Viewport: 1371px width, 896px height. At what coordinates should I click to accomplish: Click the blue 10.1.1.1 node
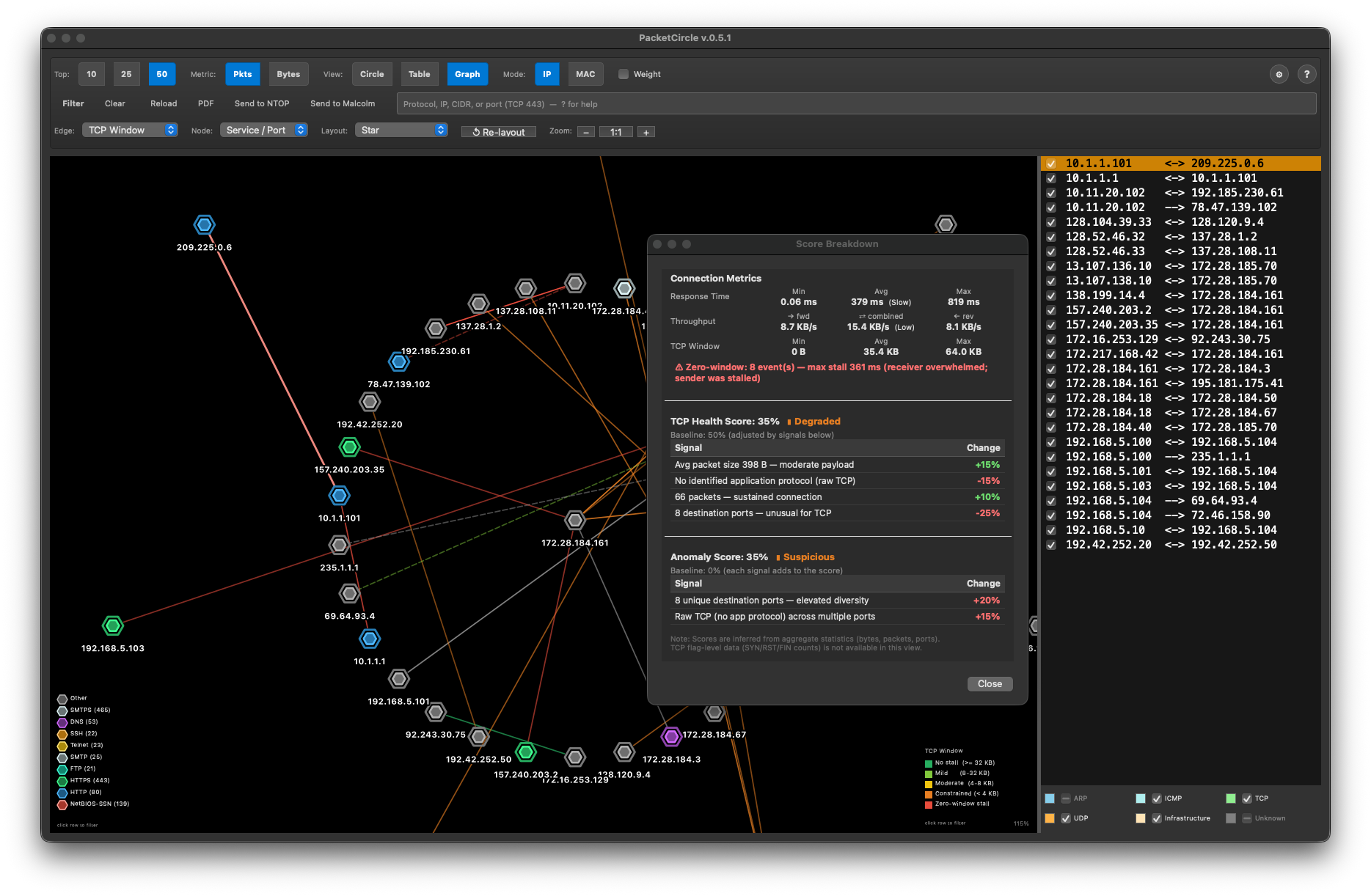[x=370, y=639]
